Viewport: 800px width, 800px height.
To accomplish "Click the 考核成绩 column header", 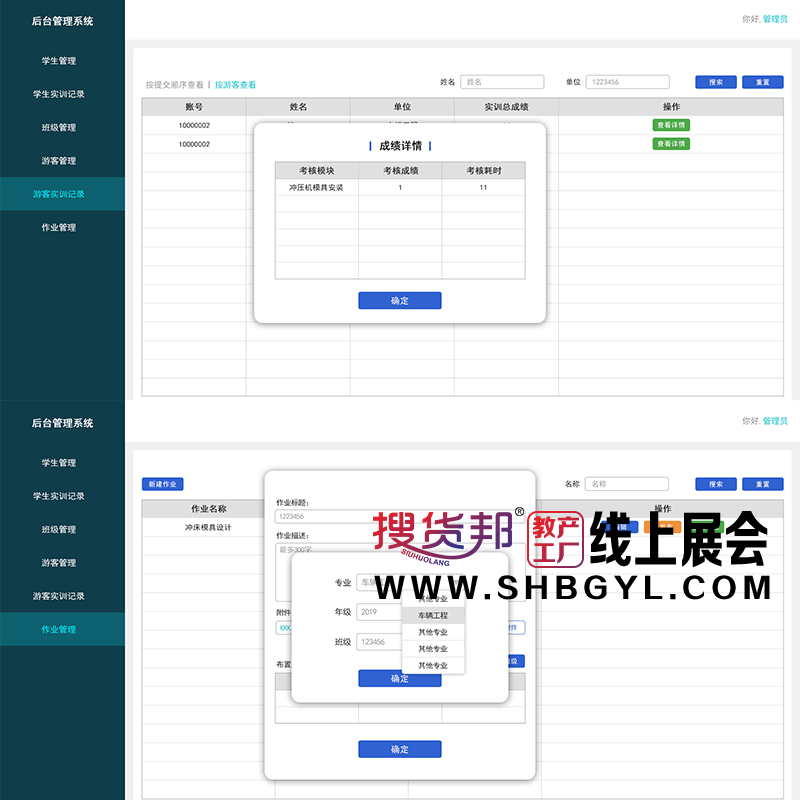I will (x=401, y=170).
